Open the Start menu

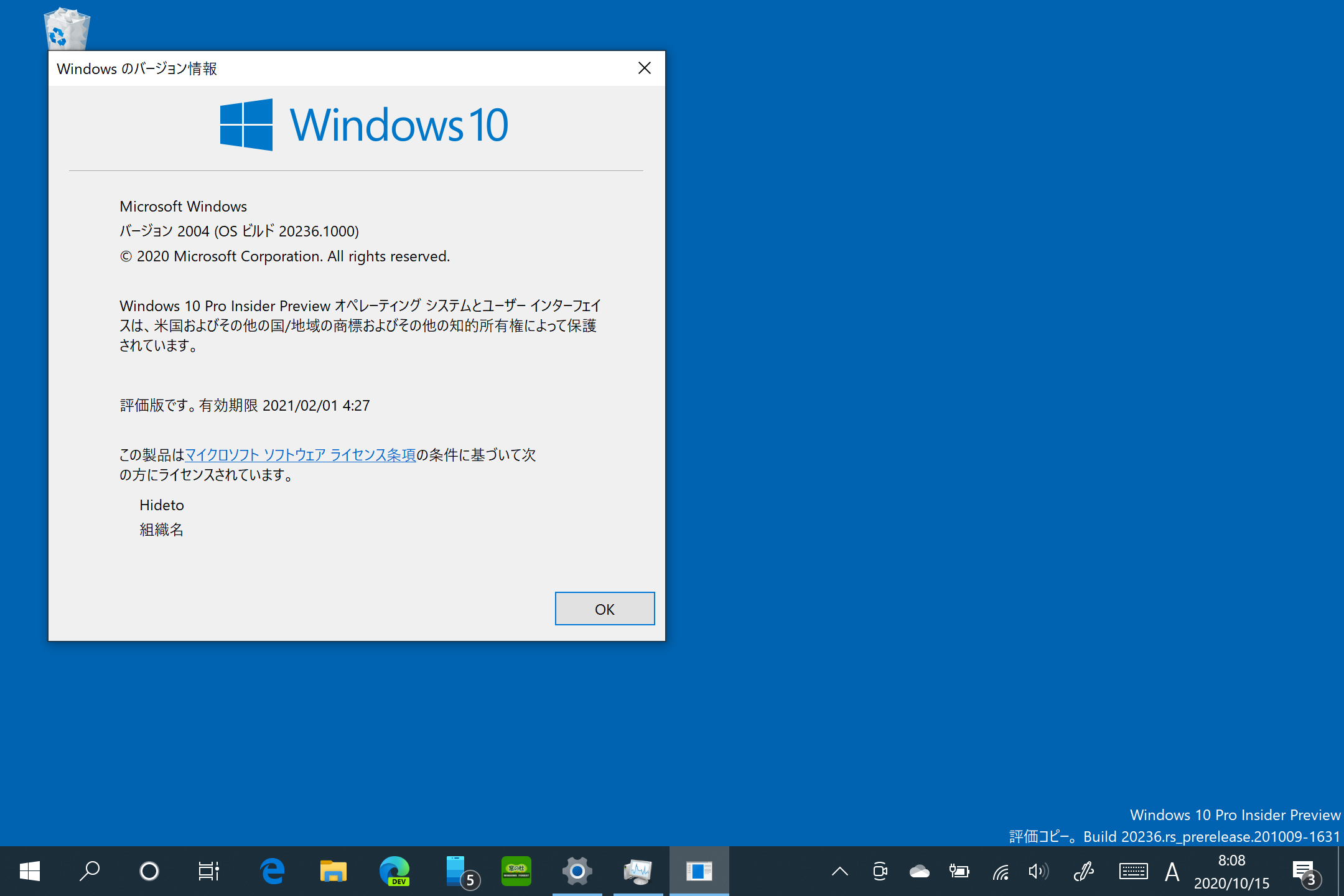pyautogui.click(x=30, y=871)
